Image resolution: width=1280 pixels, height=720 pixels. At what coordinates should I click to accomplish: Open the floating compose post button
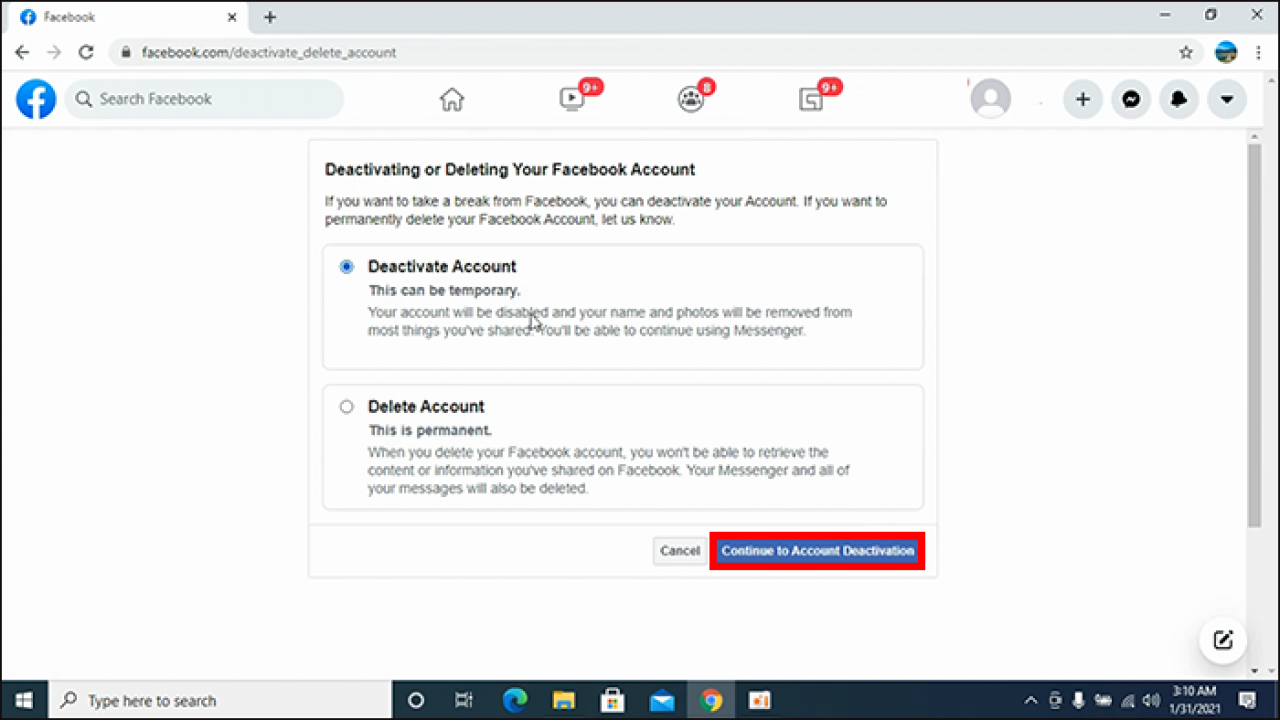tap(1223, 640)
